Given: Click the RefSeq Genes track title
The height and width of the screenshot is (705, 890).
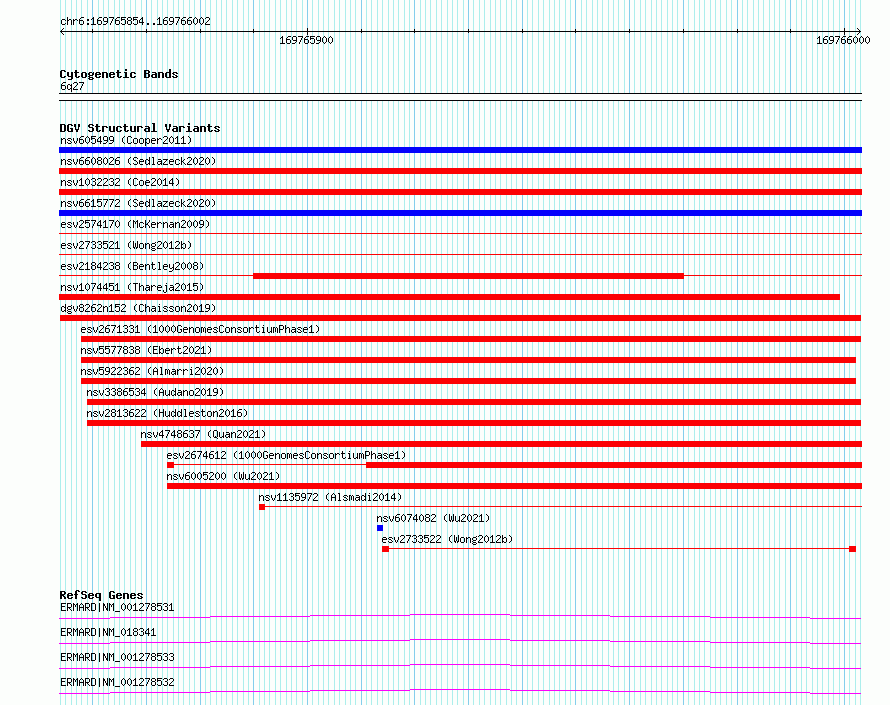Looking at the screenshot, I should pos(101,595).
